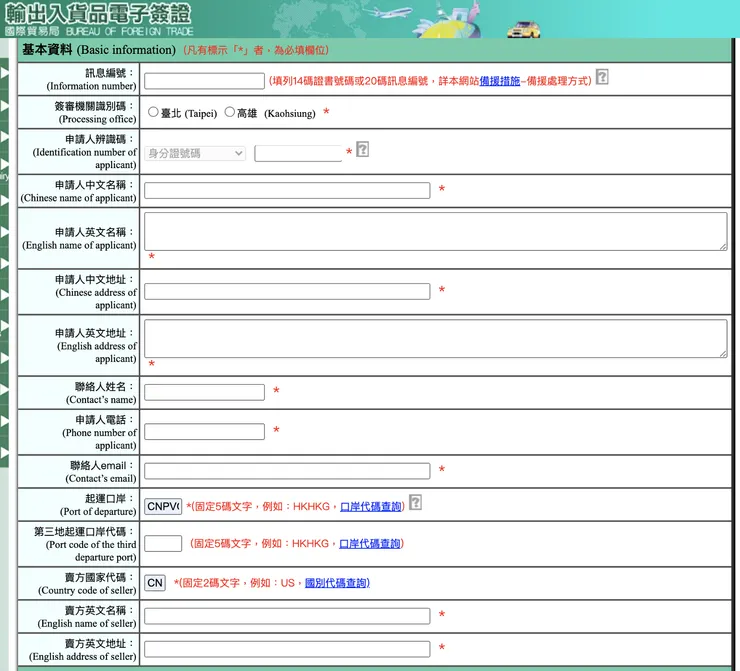Click the 輸出入貨品電子簽證 header title
This screenshot has height=671, width=740.
[x=98, y=13]
